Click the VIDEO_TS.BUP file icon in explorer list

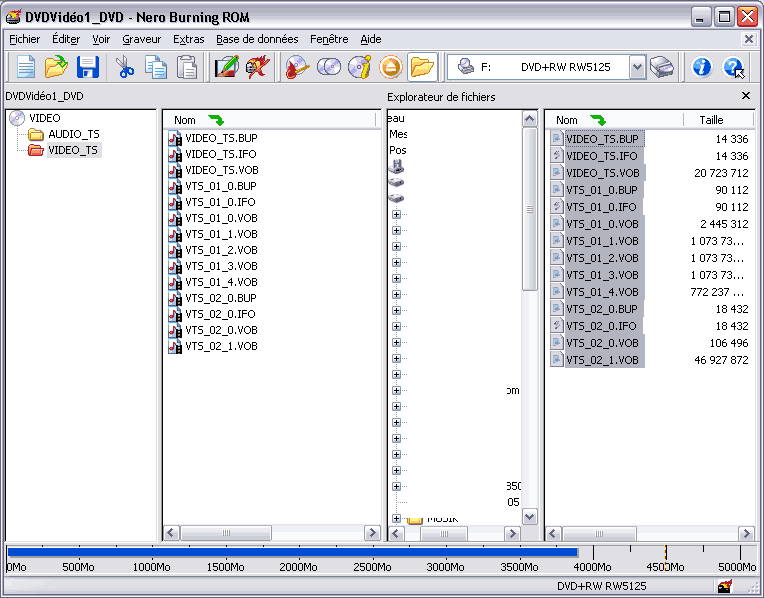(x=556, y=139)
